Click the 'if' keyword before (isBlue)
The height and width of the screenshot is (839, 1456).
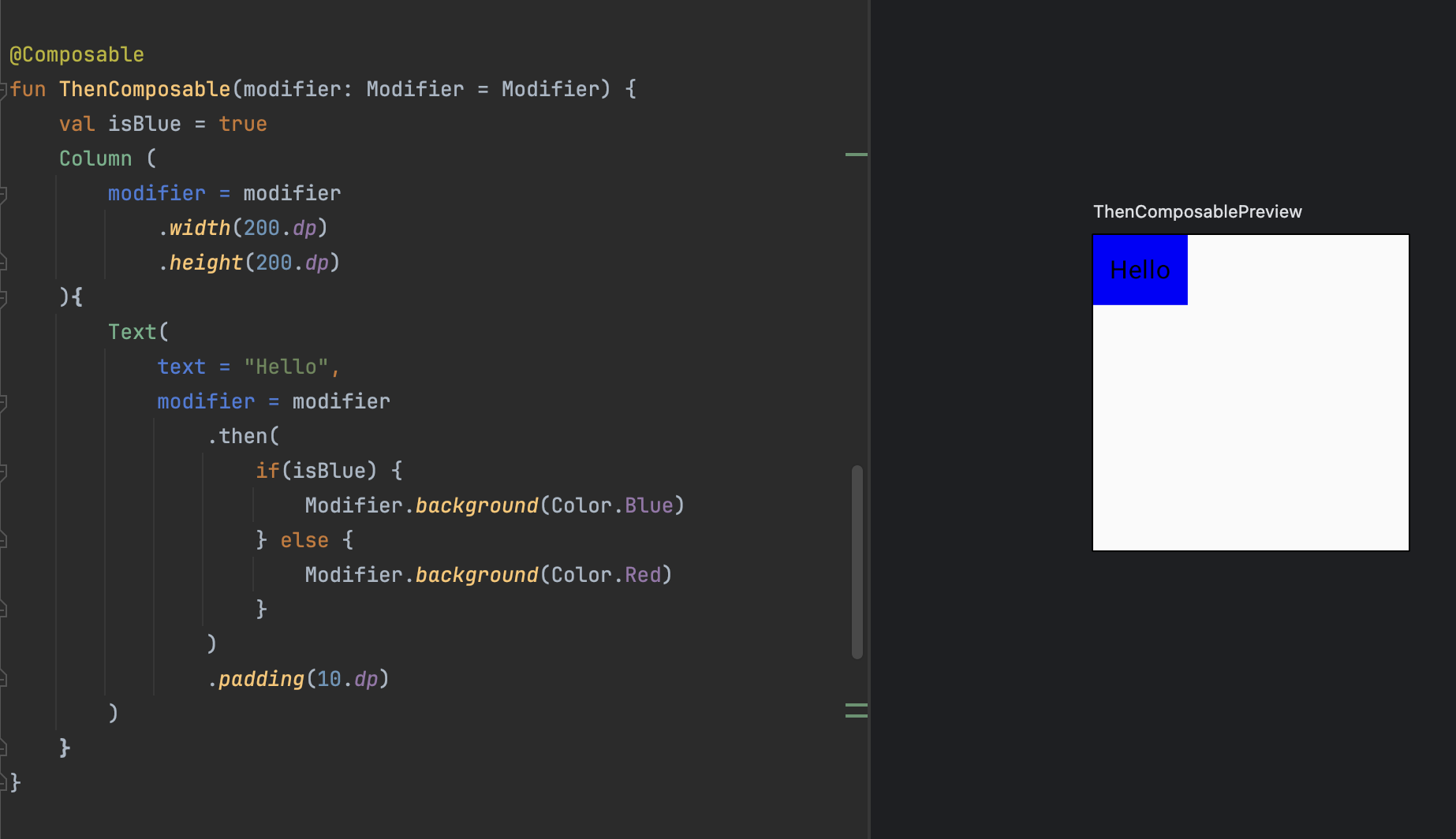click(x=267, y=471)
